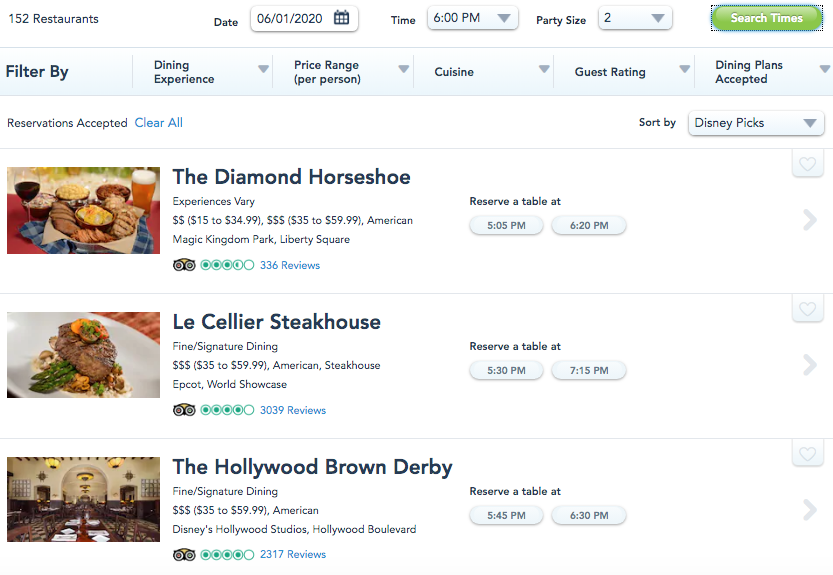Viewport: 833px width, 575px height.
Task: Click TripAdvisor owl icon for Le Cellier Steakhouse
Action: tap(184, 410)
